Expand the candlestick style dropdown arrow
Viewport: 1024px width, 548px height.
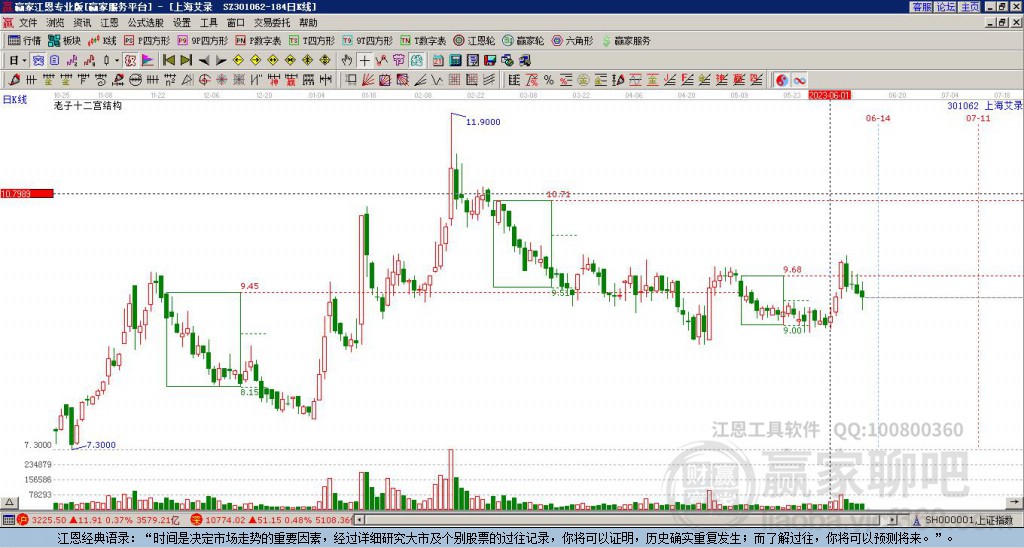click(117, 61)
